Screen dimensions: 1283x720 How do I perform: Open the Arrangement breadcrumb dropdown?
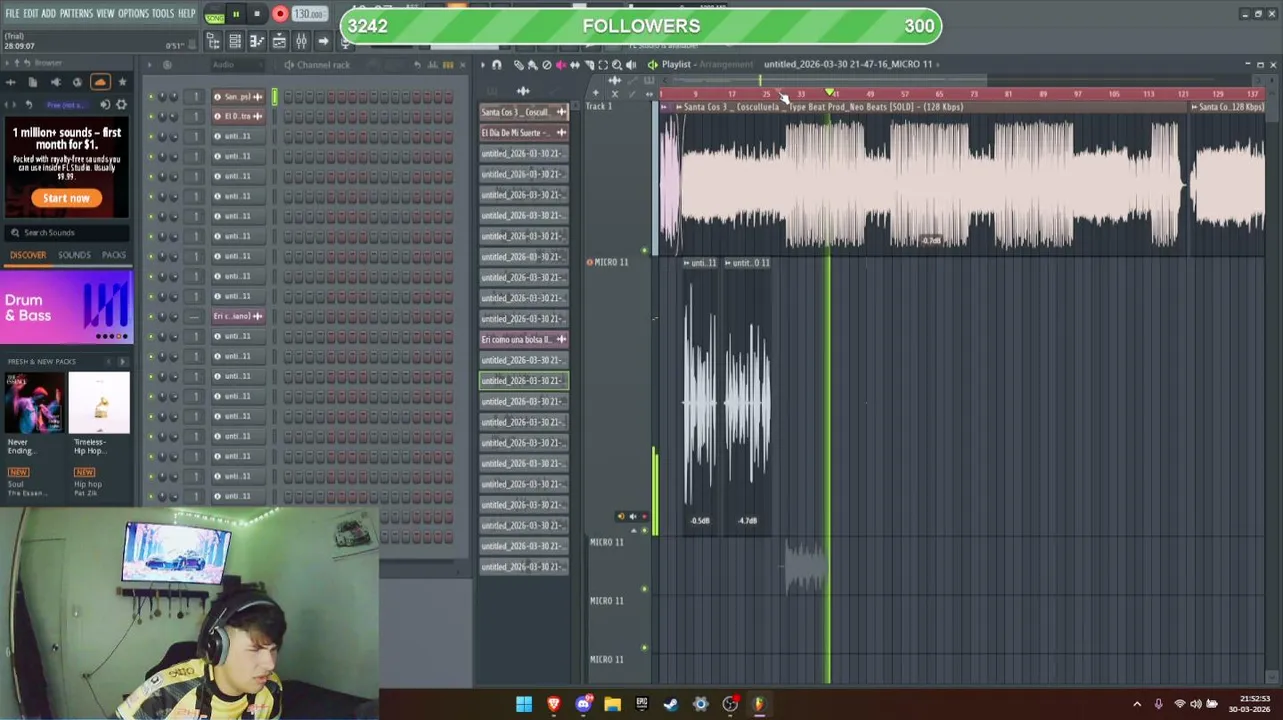(x=726, y=64)
